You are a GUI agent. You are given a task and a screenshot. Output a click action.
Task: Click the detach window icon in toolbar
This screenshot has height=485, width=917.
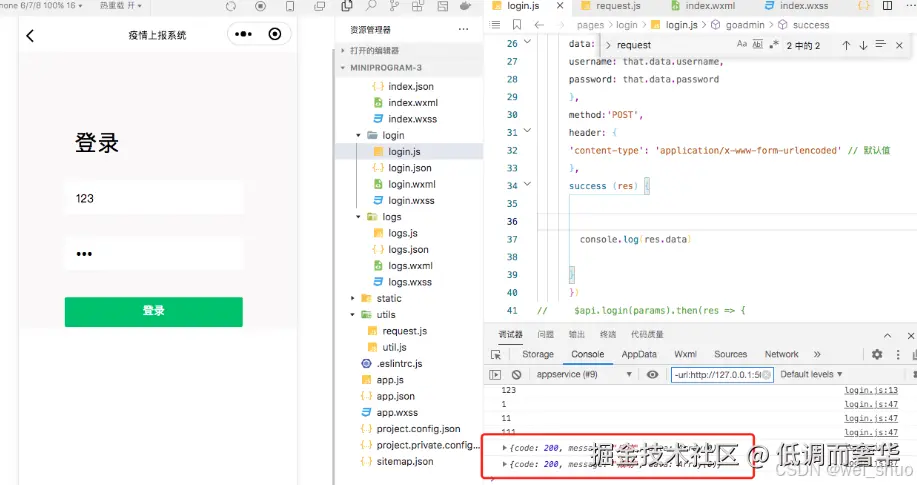[319, 6]
